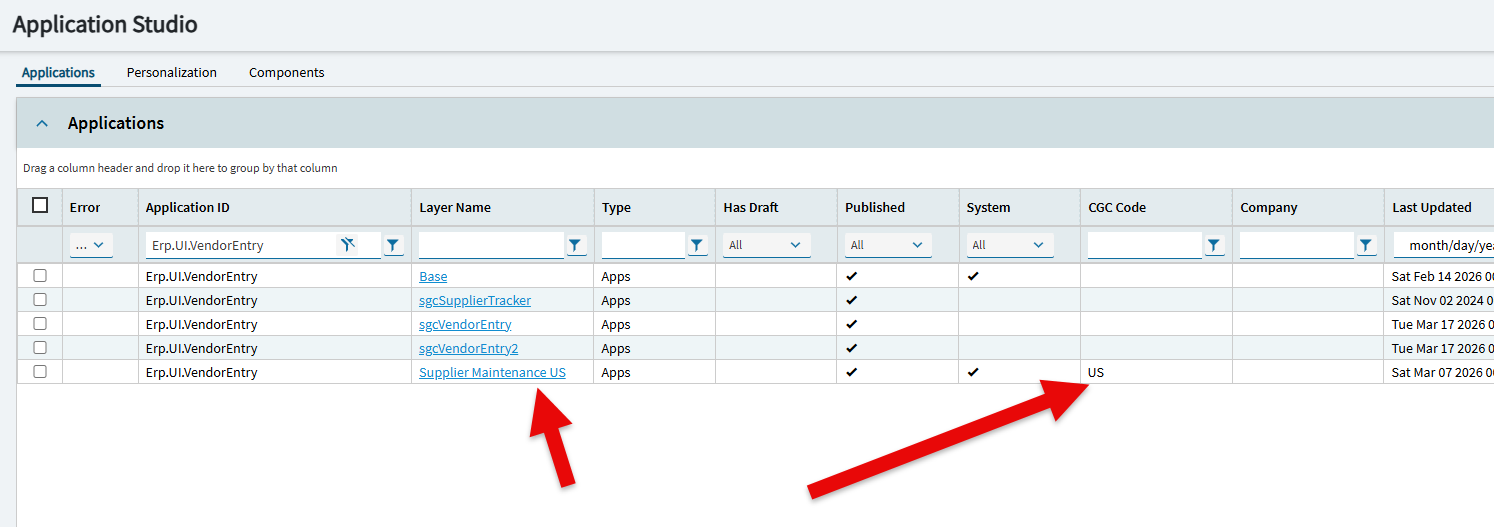Open the CGC Code filter funnel
Viewport: 1494px width, 527px height.
[x=1214, y=245]
